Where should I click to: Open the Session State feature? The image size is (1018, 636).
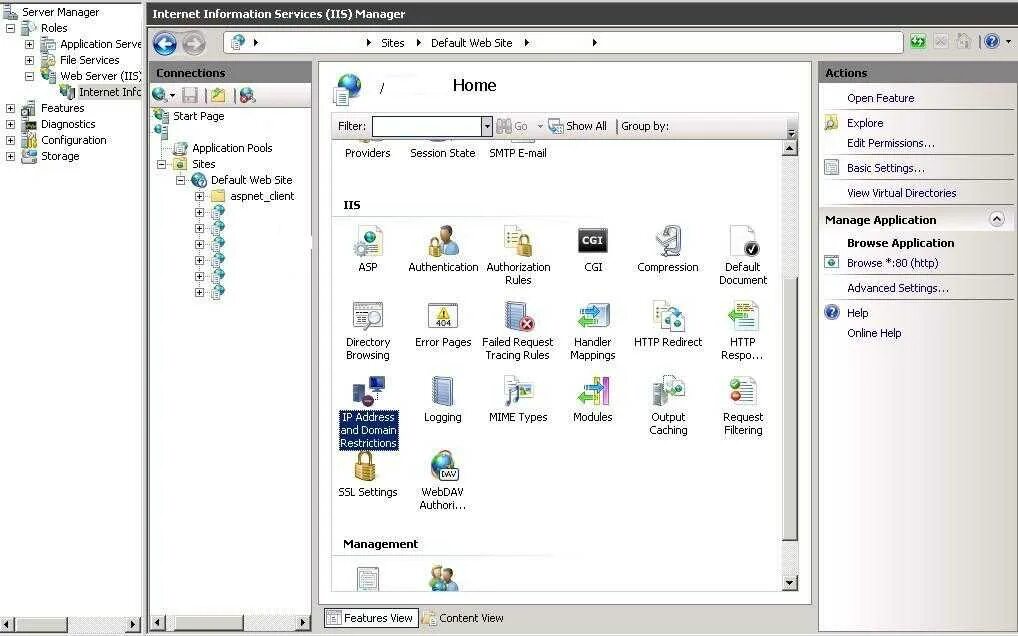[x=443, y=153]
